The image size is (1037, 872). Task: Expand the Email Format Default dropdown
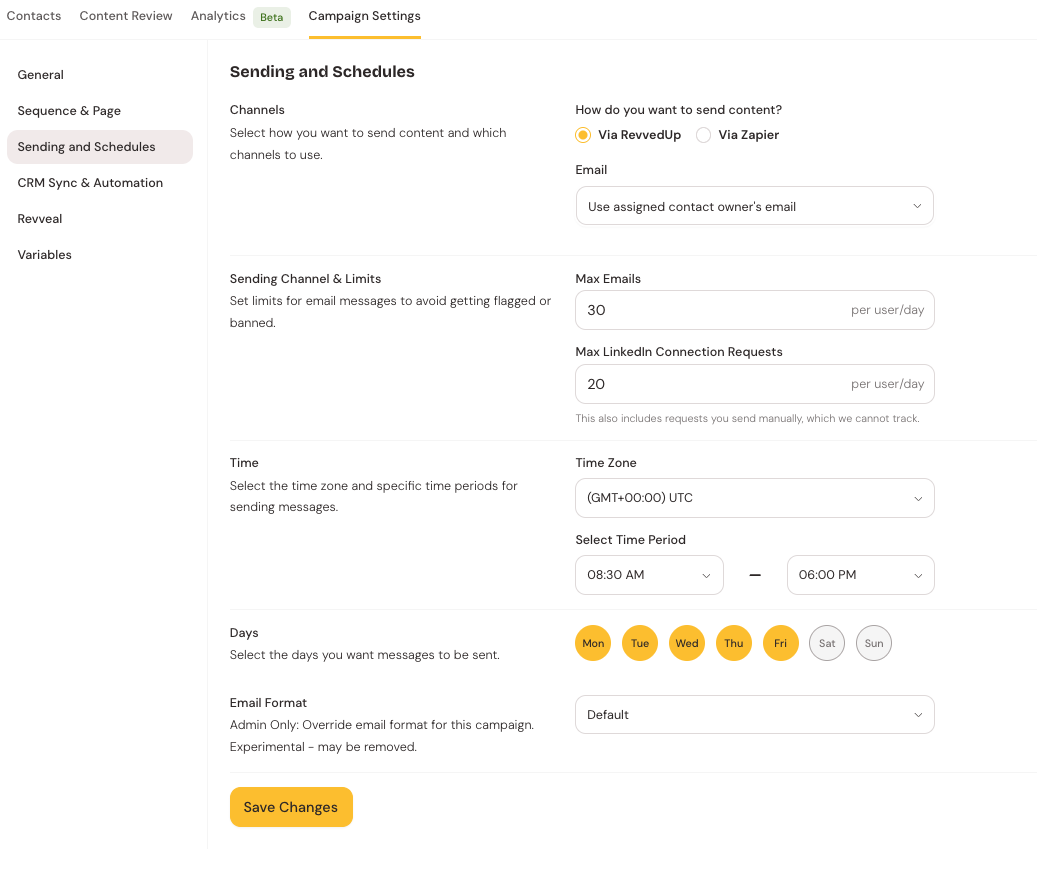click(754, 715)
